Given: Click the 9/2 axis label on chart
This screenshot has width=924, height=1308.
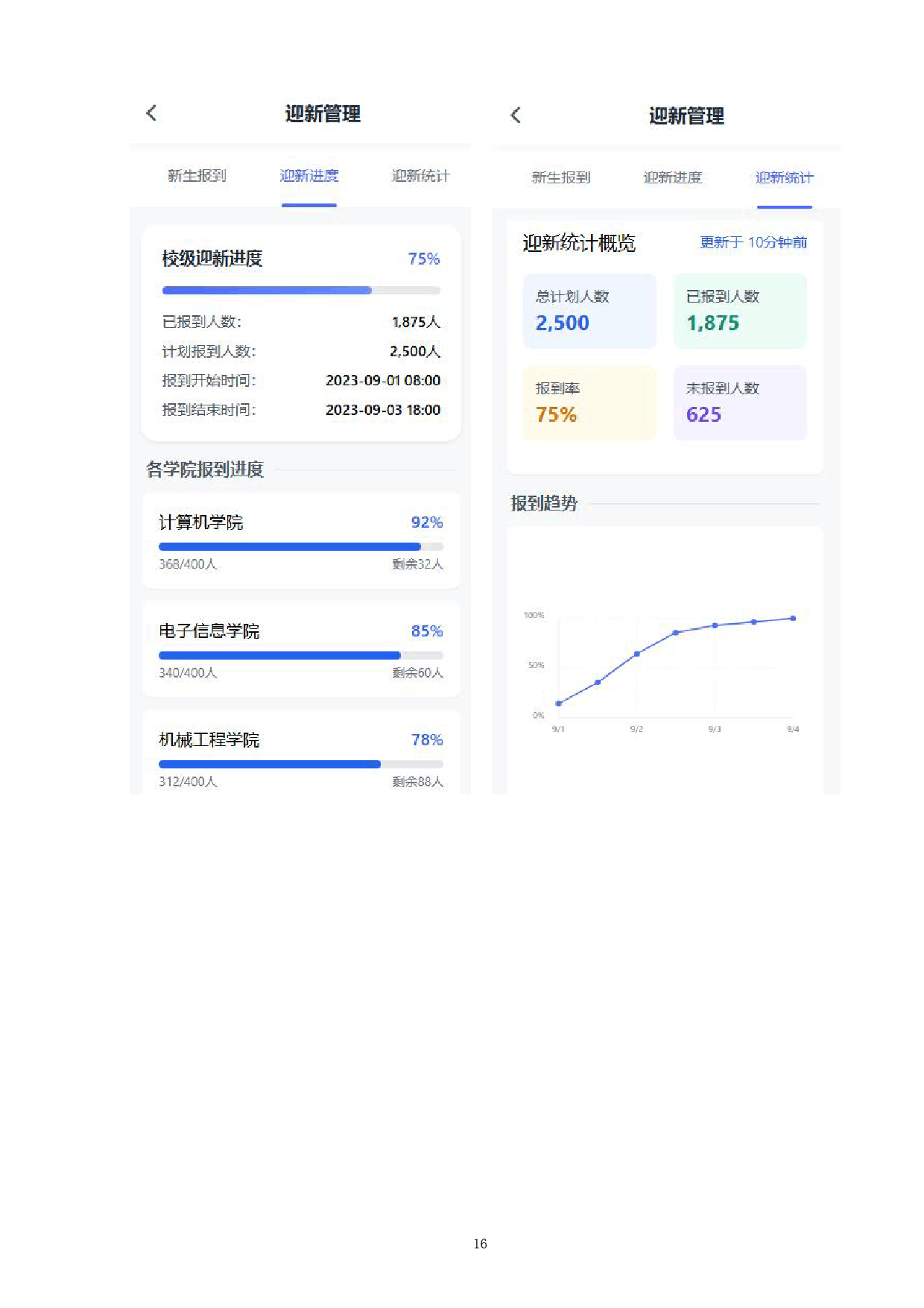Looking at the screenshot, I should click(x=636, y=729).
